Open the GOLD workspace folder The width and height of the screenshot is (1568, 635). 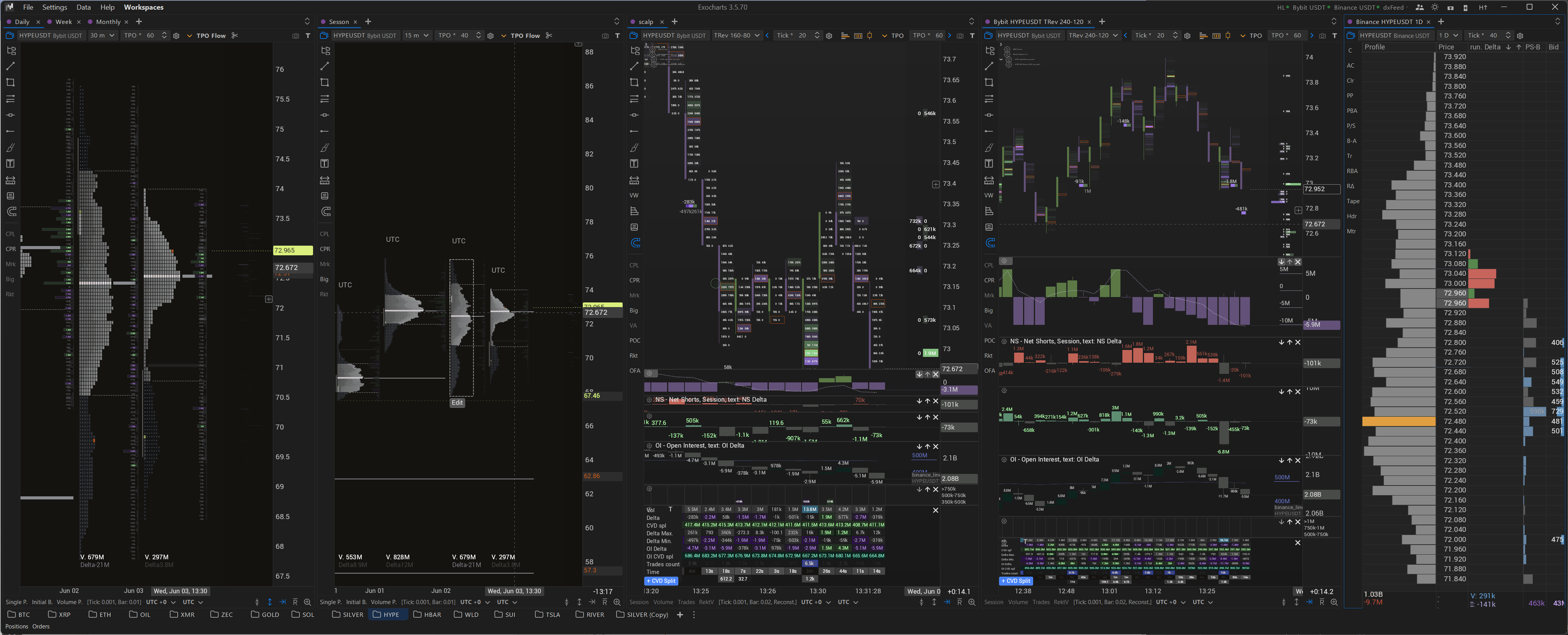(x=265, y=614)
